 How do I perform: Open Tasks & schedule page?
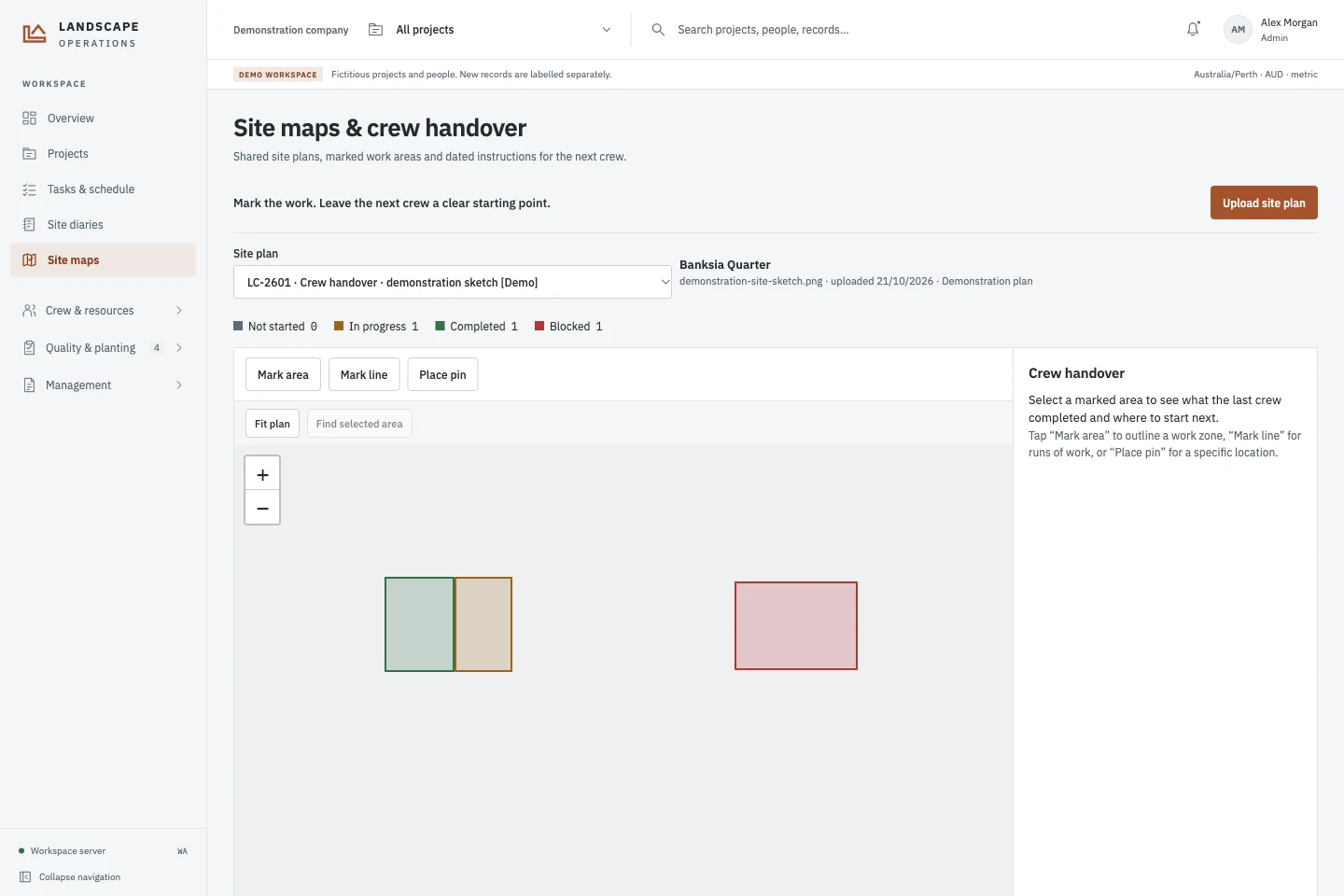tap(103, 189)
